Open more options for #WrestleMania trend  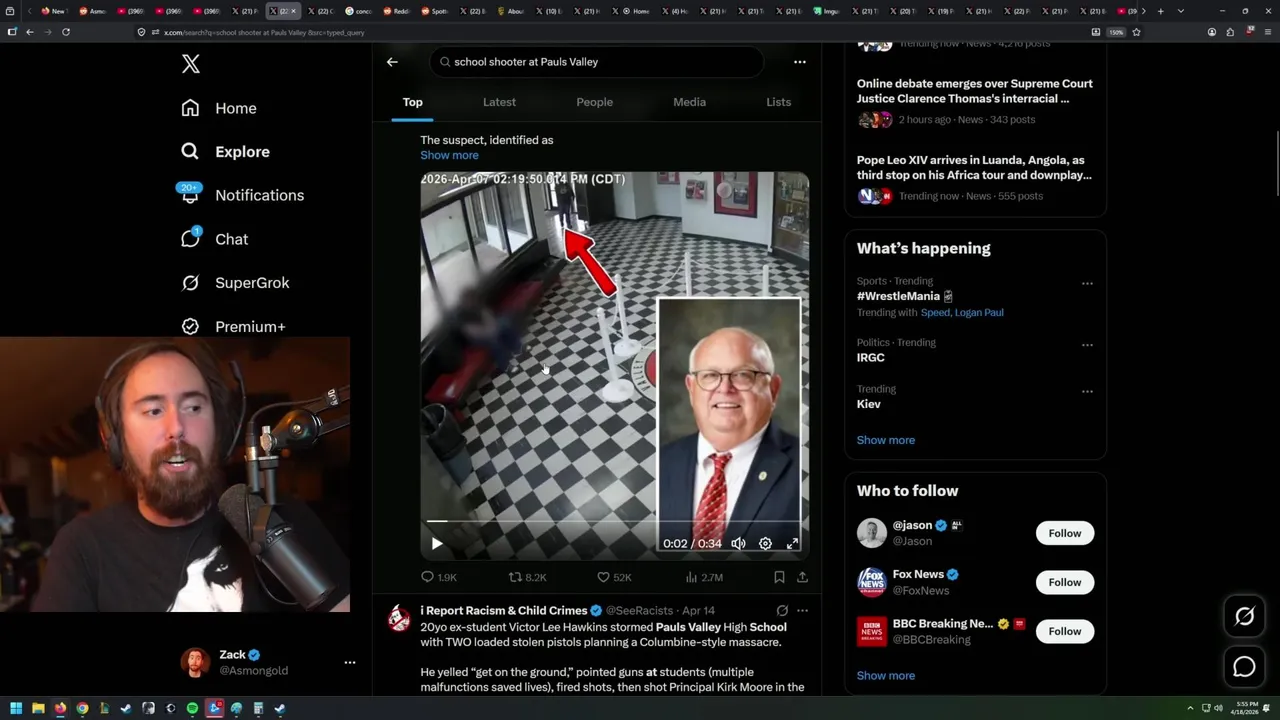click(x=1087, y=283)
